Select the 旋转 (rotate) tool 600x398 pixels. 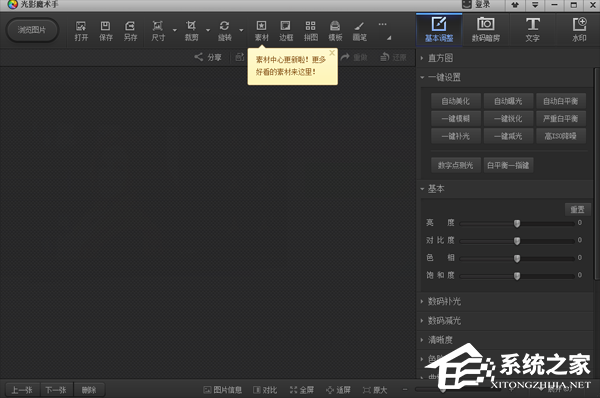tap(225, 31)
